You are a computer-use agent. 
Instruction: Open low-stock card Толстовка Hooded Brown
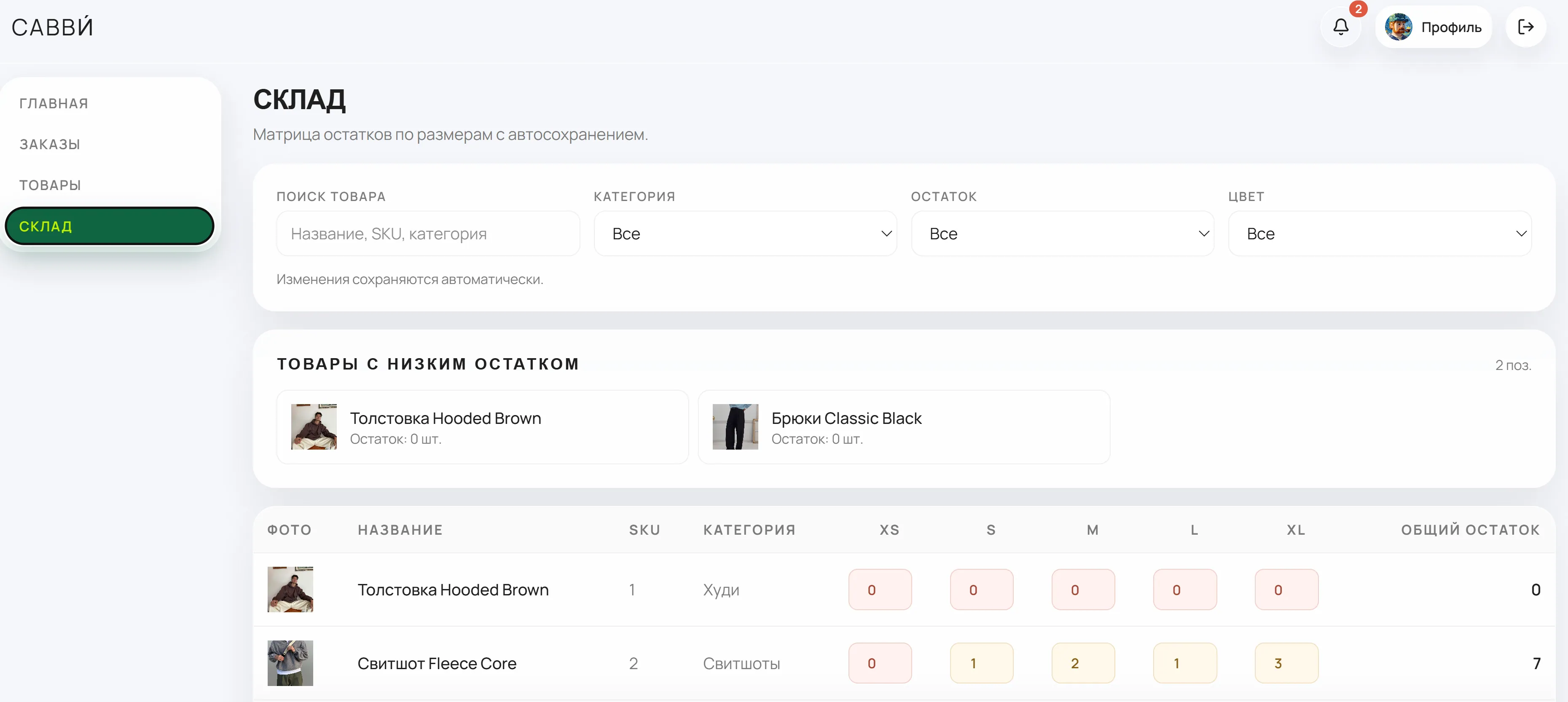[483, 427]
